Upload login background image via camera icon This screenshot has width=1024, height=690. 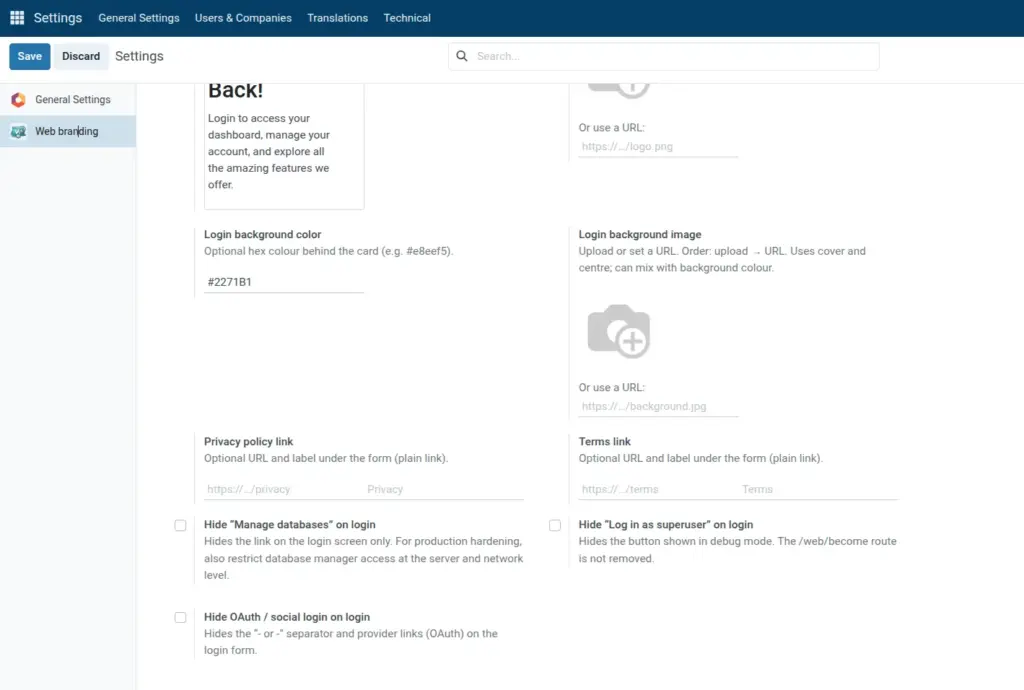pos(618,331)
